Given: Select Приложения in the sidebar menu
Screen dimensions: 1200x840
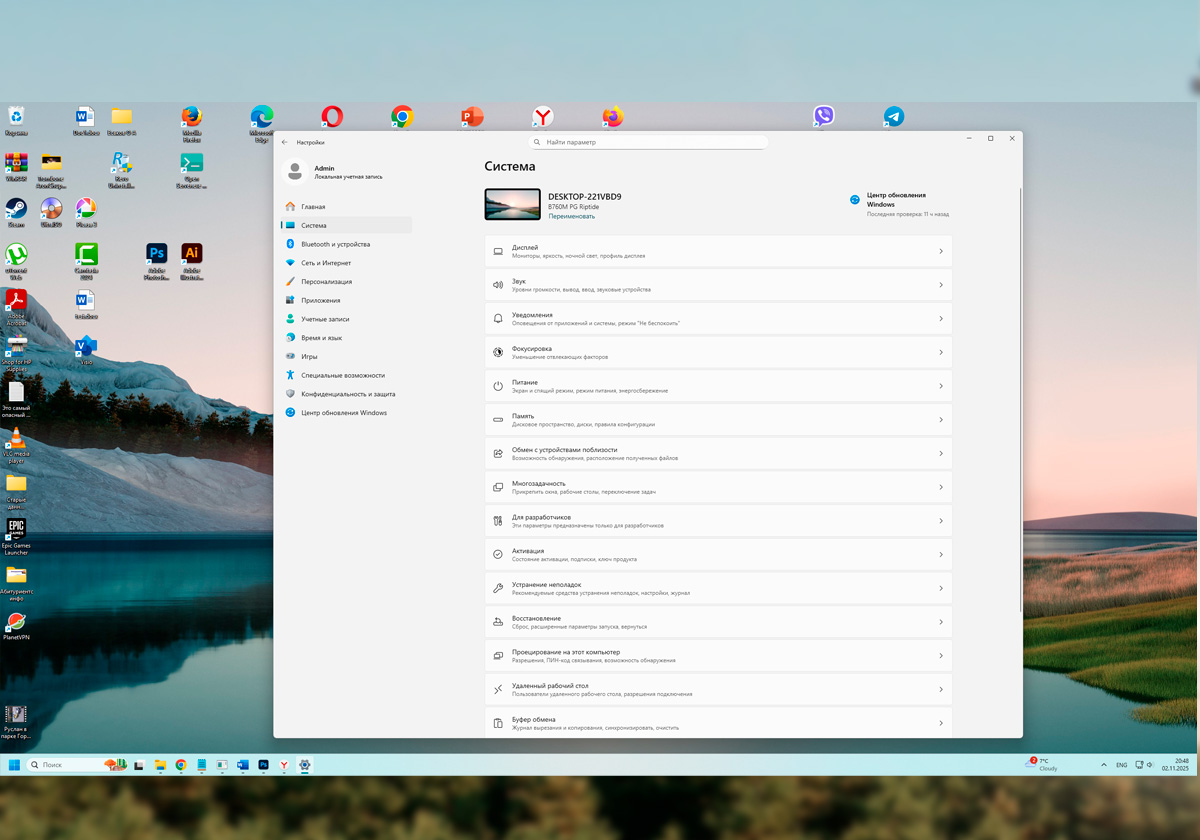Looking at the screenshot, I should pos(321,300).
